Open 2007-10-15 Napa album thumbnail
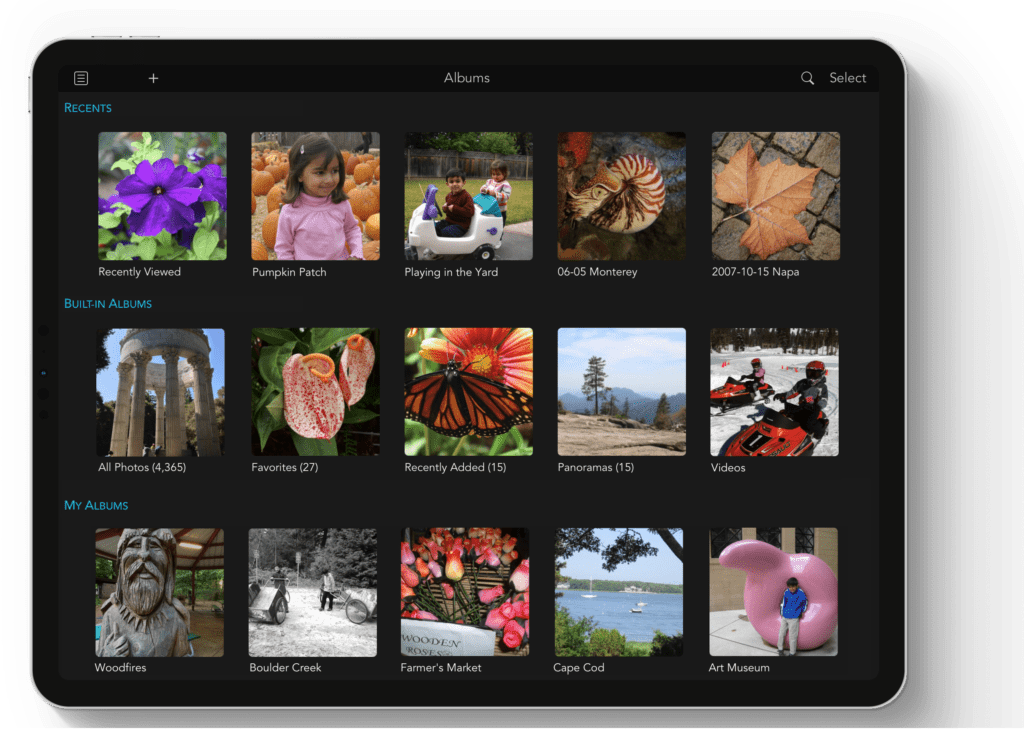Image resolution: width=1024 pixels, height=746 pixels. point(776,196)
